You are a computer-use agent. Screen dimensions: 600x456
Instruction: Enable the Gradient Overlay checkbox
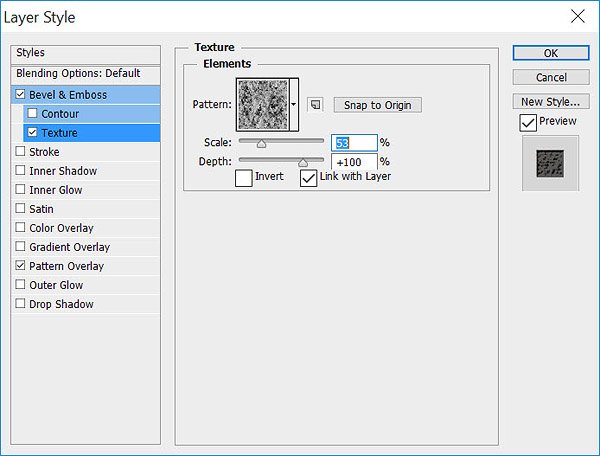point(20,246)
